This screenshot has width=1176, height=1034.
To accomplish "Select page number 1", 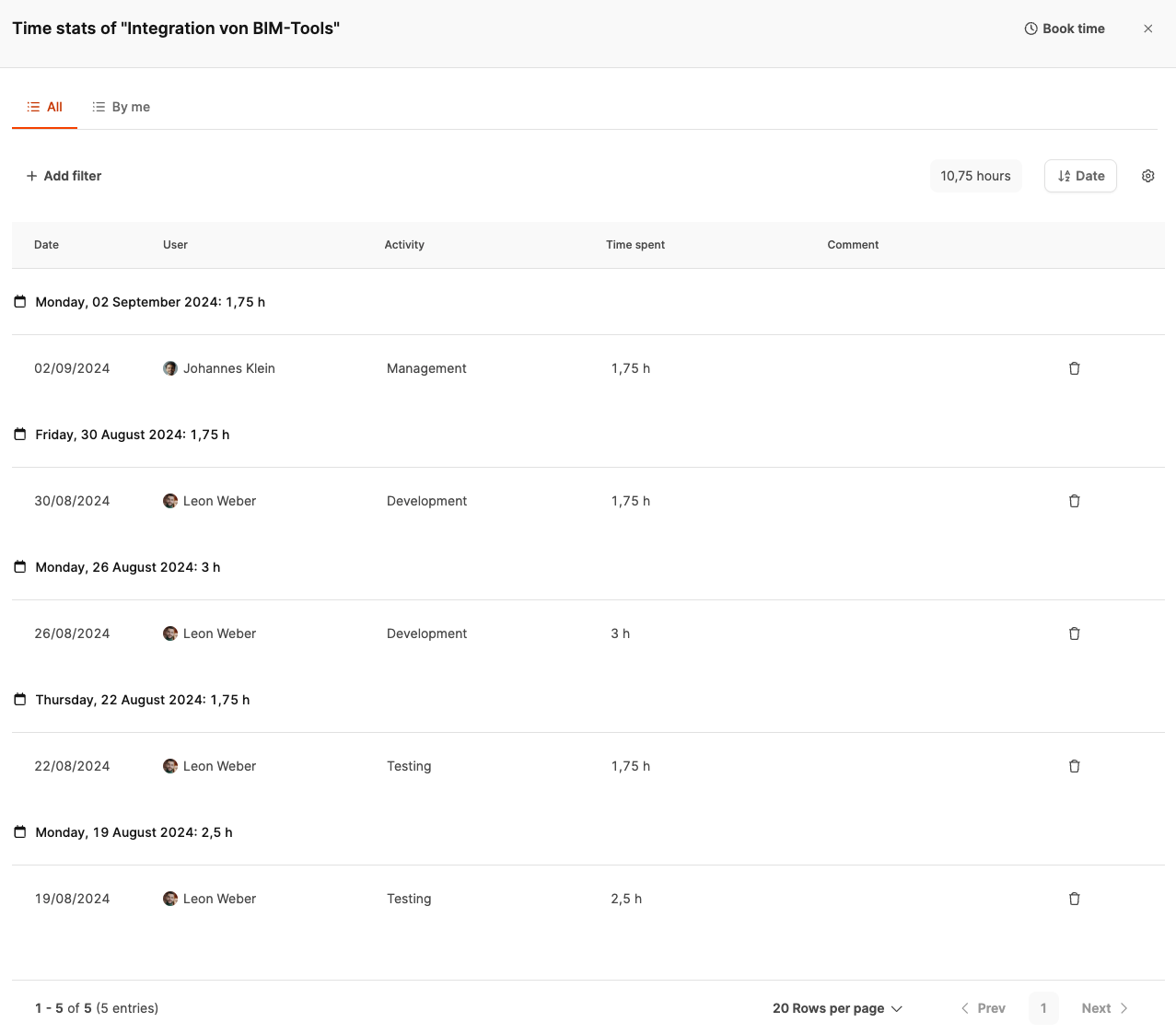I will coord(1043,1008).
